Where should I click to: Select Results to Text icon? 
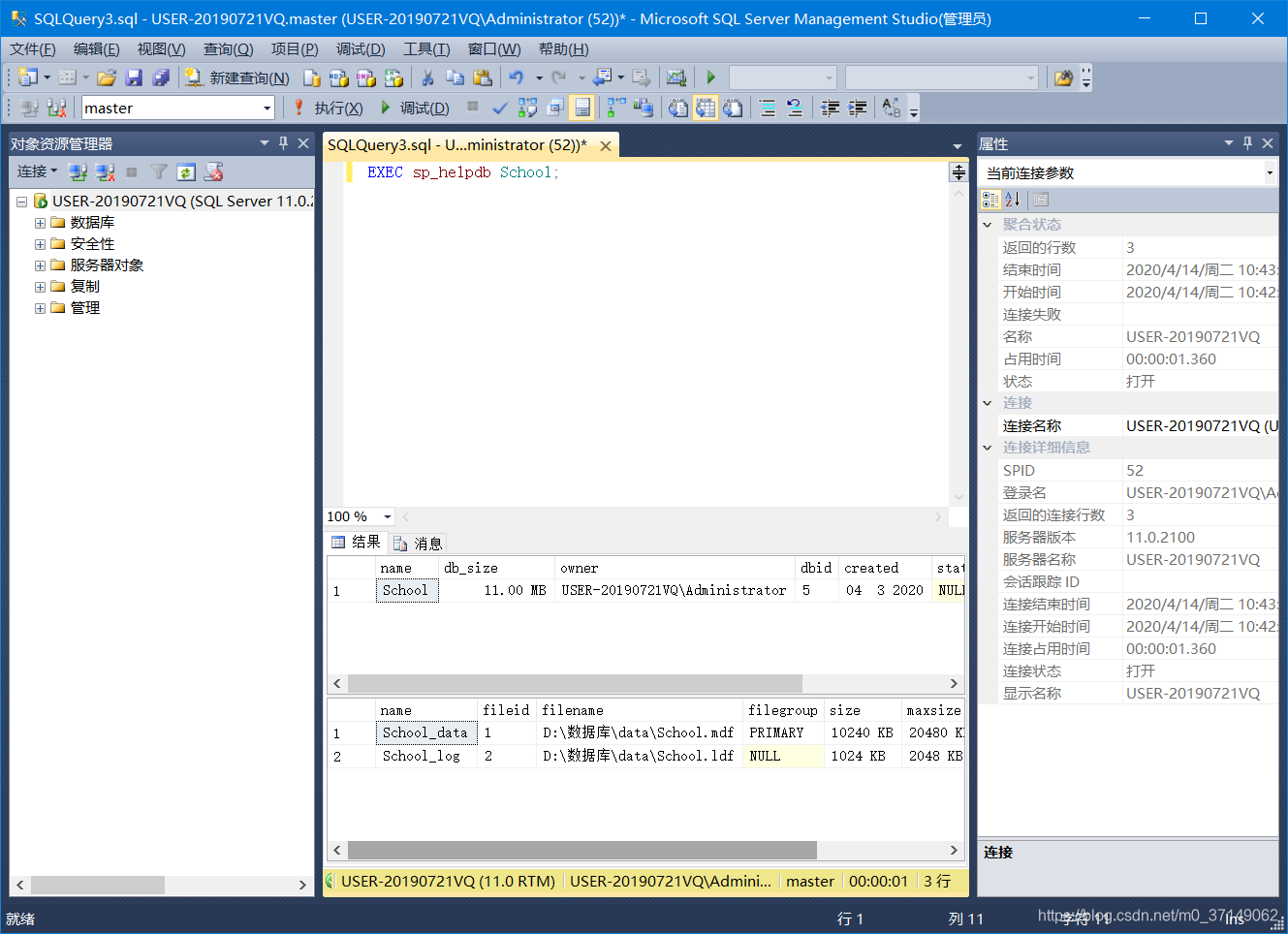[x=678, y=108]
